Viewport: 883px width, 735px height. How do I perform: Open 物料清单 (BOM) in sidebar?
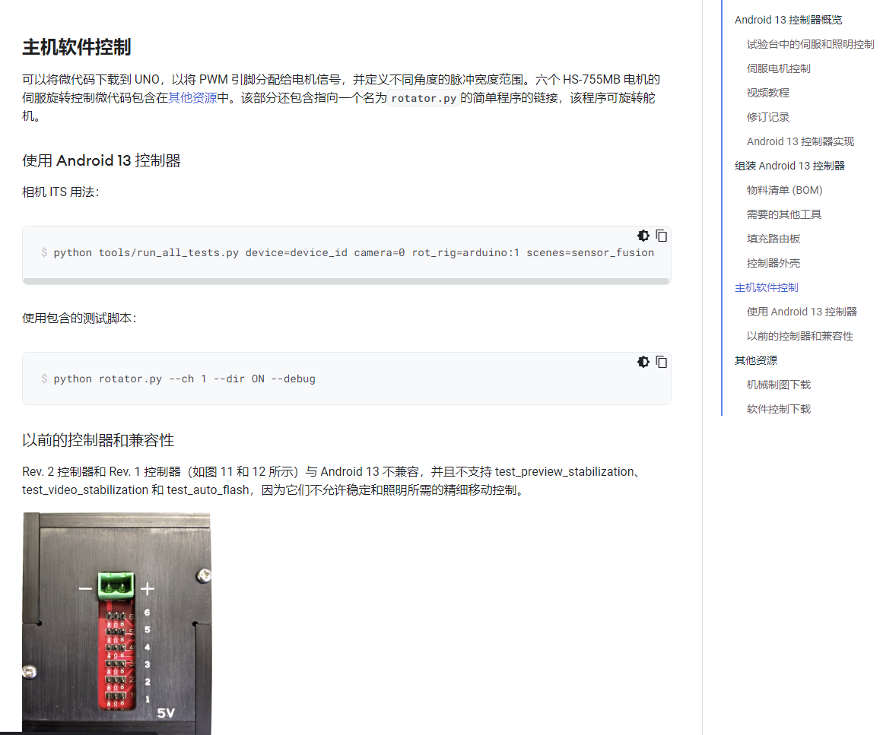(x=784, y=190)
